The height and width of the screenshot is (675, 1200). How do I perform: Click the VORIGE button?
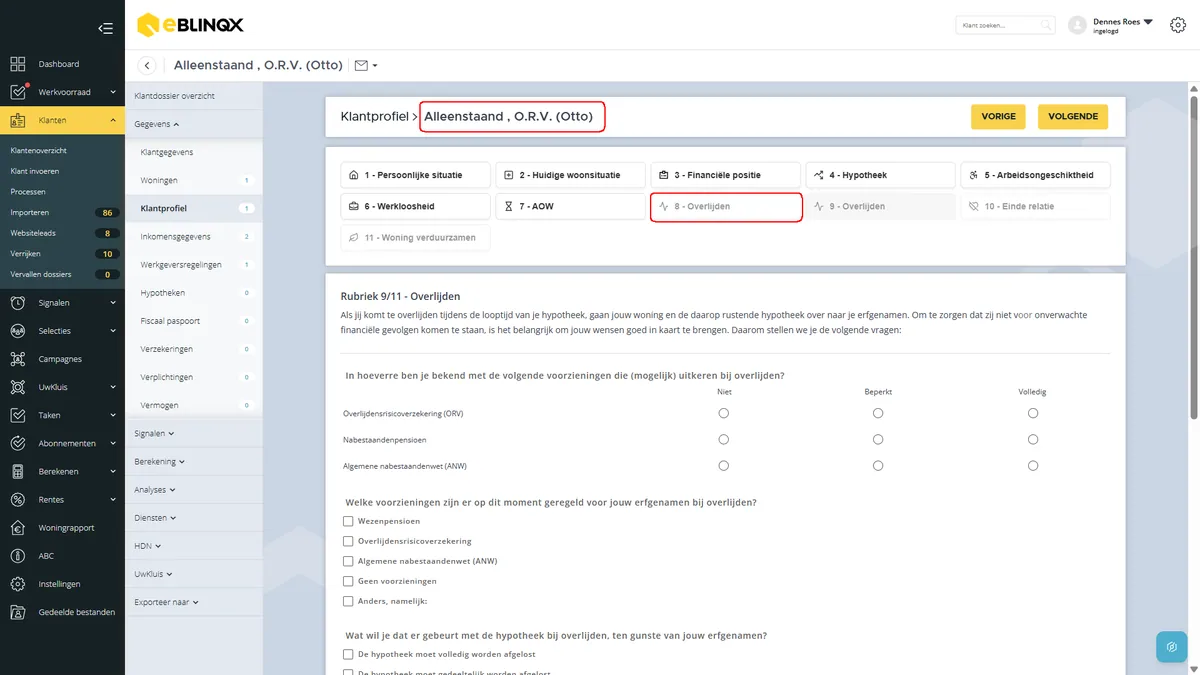[998, 117]
